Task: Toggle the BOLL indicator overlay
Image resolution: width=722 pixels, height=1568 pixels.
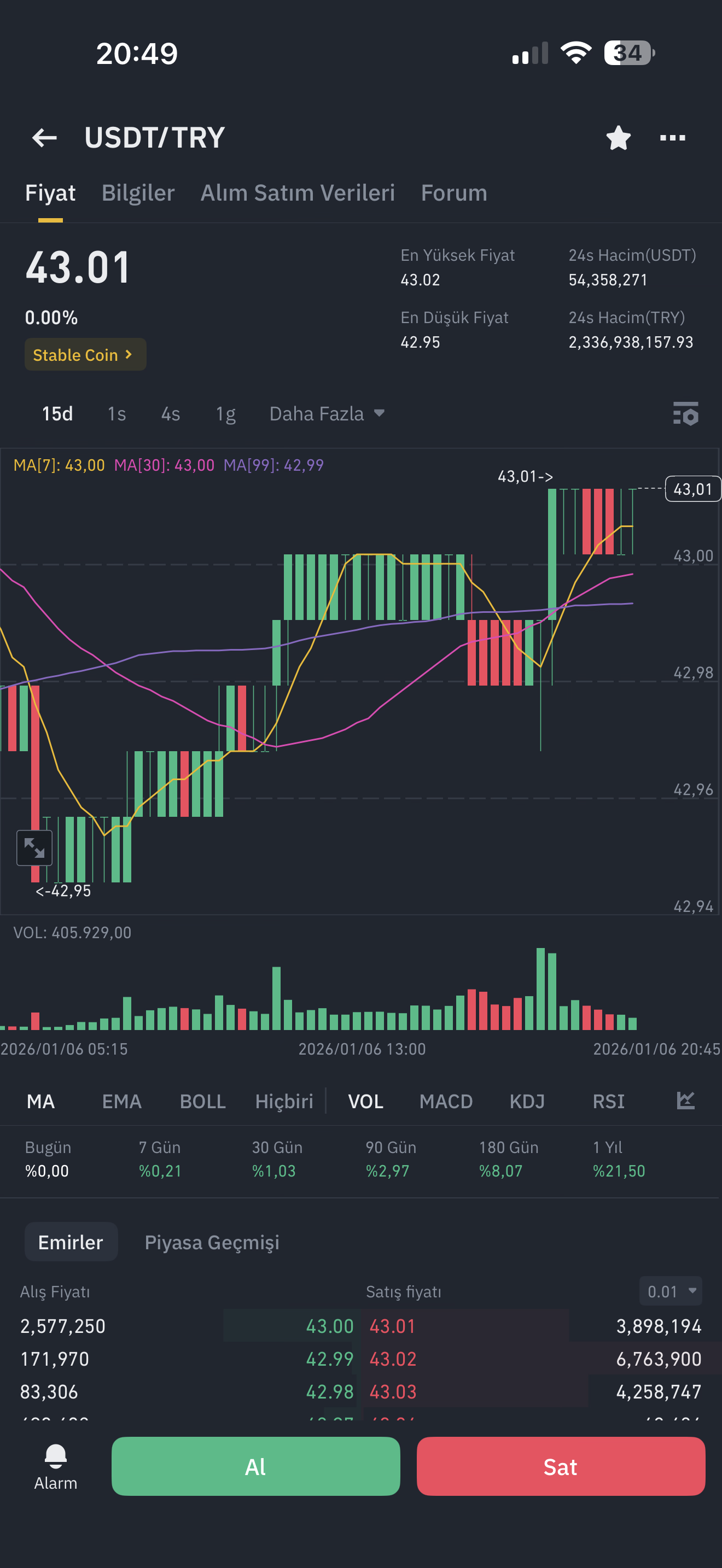Action: [203, 1101]
